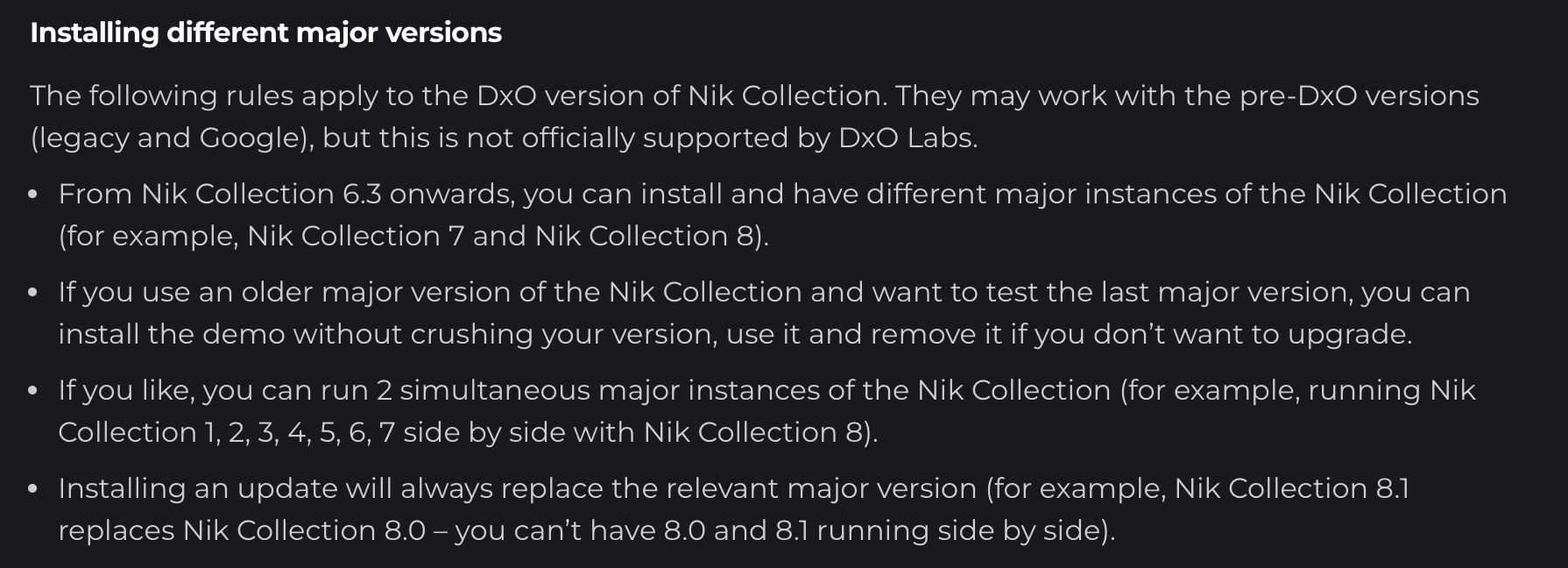This screenshot has height=568, width=1568.
Task: Click the third bullet point marker
Action: click(x=33, y=391)
